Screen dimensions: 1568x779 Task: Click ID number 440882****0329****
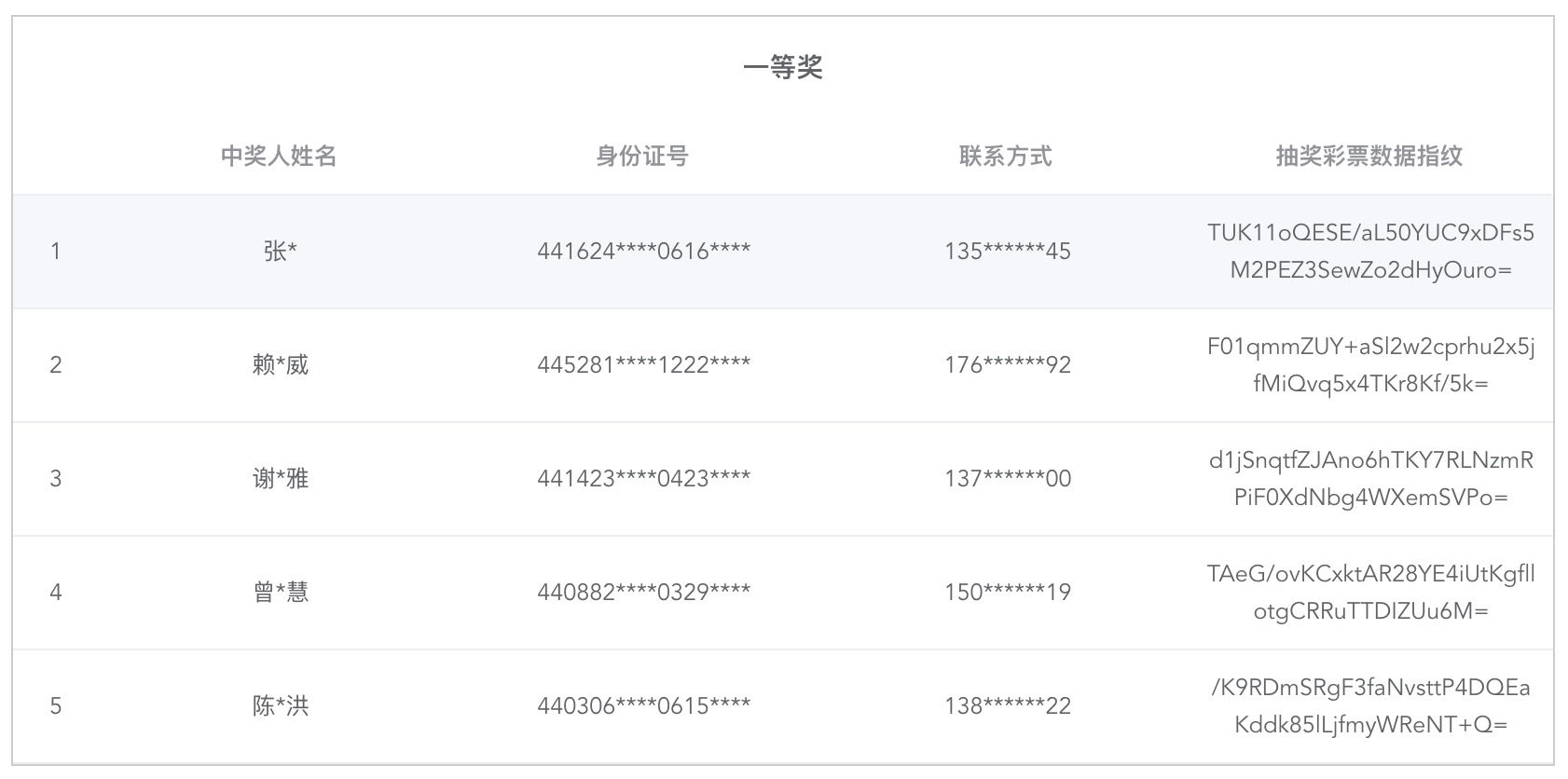(x=643, y=592)
